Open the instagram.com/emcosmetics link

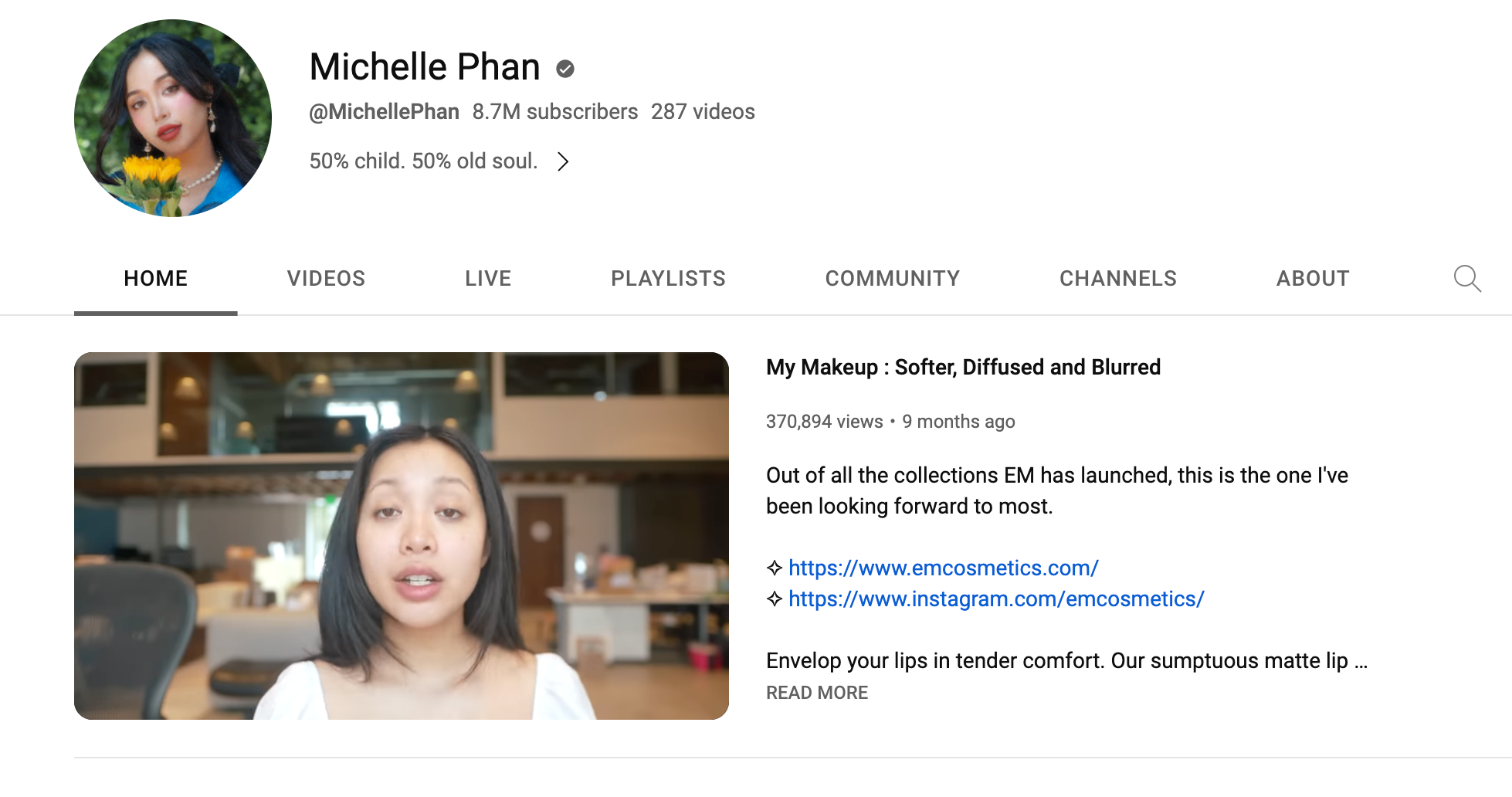click(996, 599)
